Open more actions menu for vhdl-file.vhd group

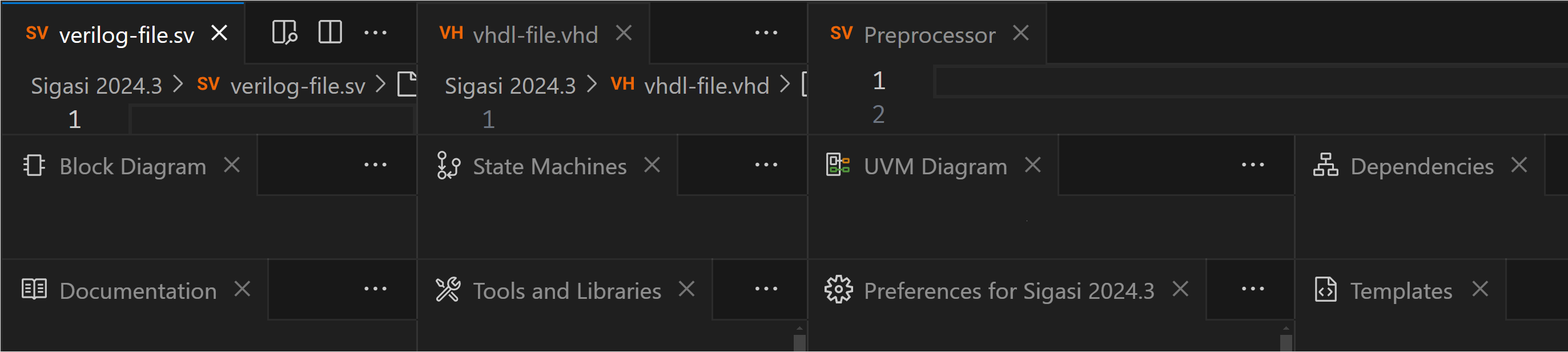coord(766,33)
